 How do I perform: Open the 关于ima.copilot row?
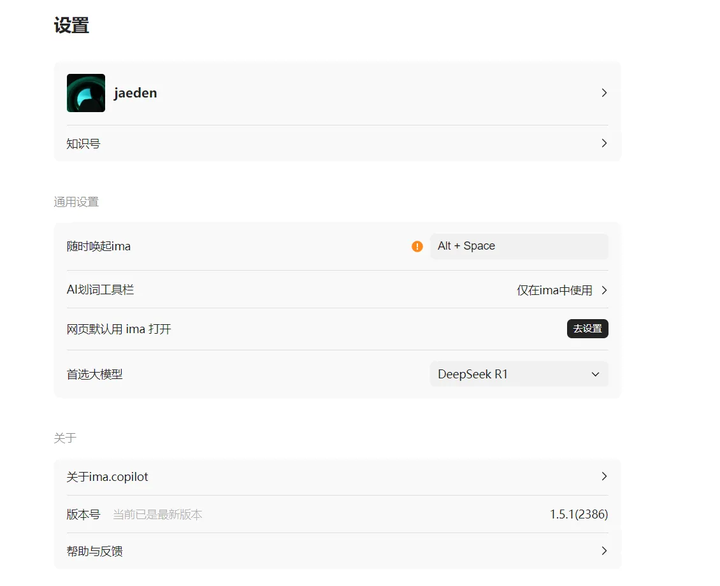tap(338, 477)
